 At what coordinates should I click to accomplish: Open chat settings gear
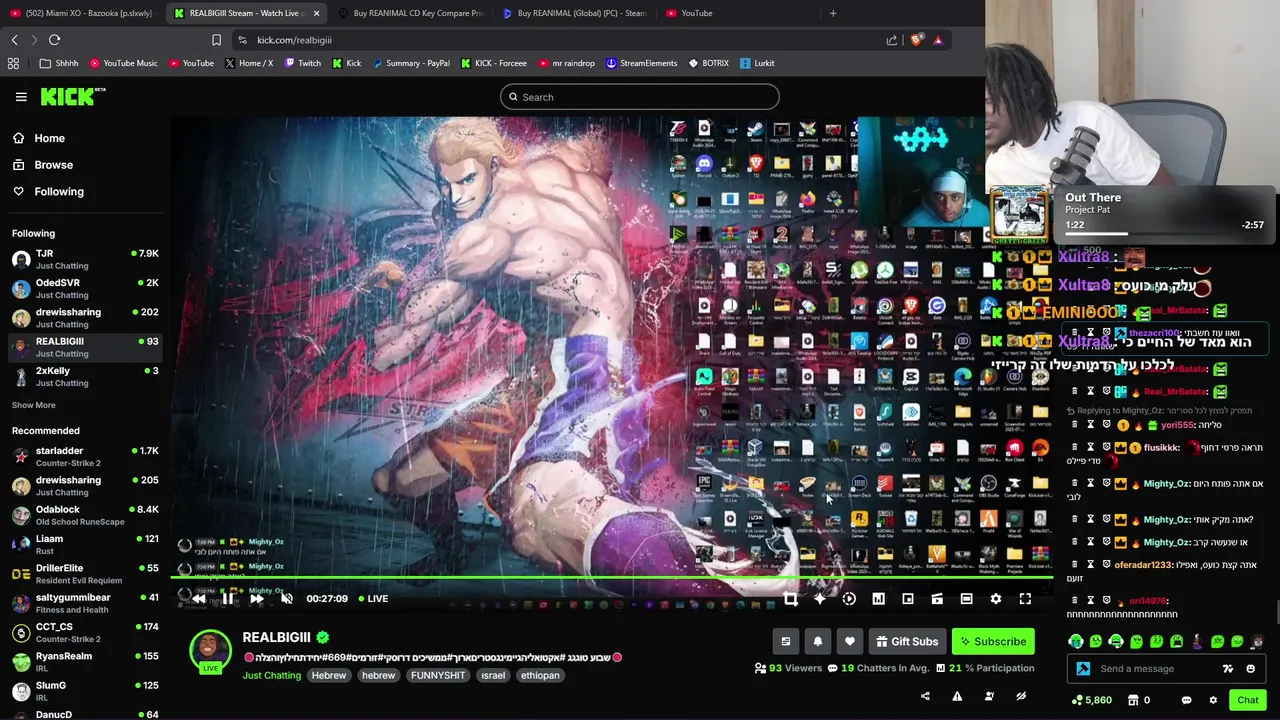click(1213, 700)
